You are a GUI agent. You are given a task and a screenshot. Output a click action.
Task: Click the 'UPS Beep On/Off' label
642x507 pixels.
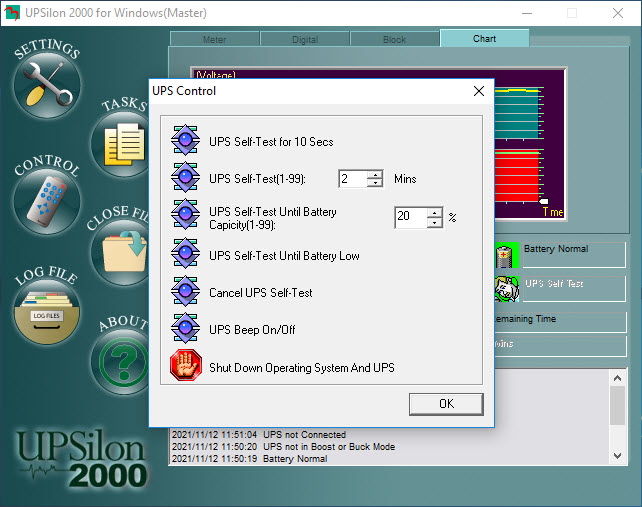(x=252, y=330)
